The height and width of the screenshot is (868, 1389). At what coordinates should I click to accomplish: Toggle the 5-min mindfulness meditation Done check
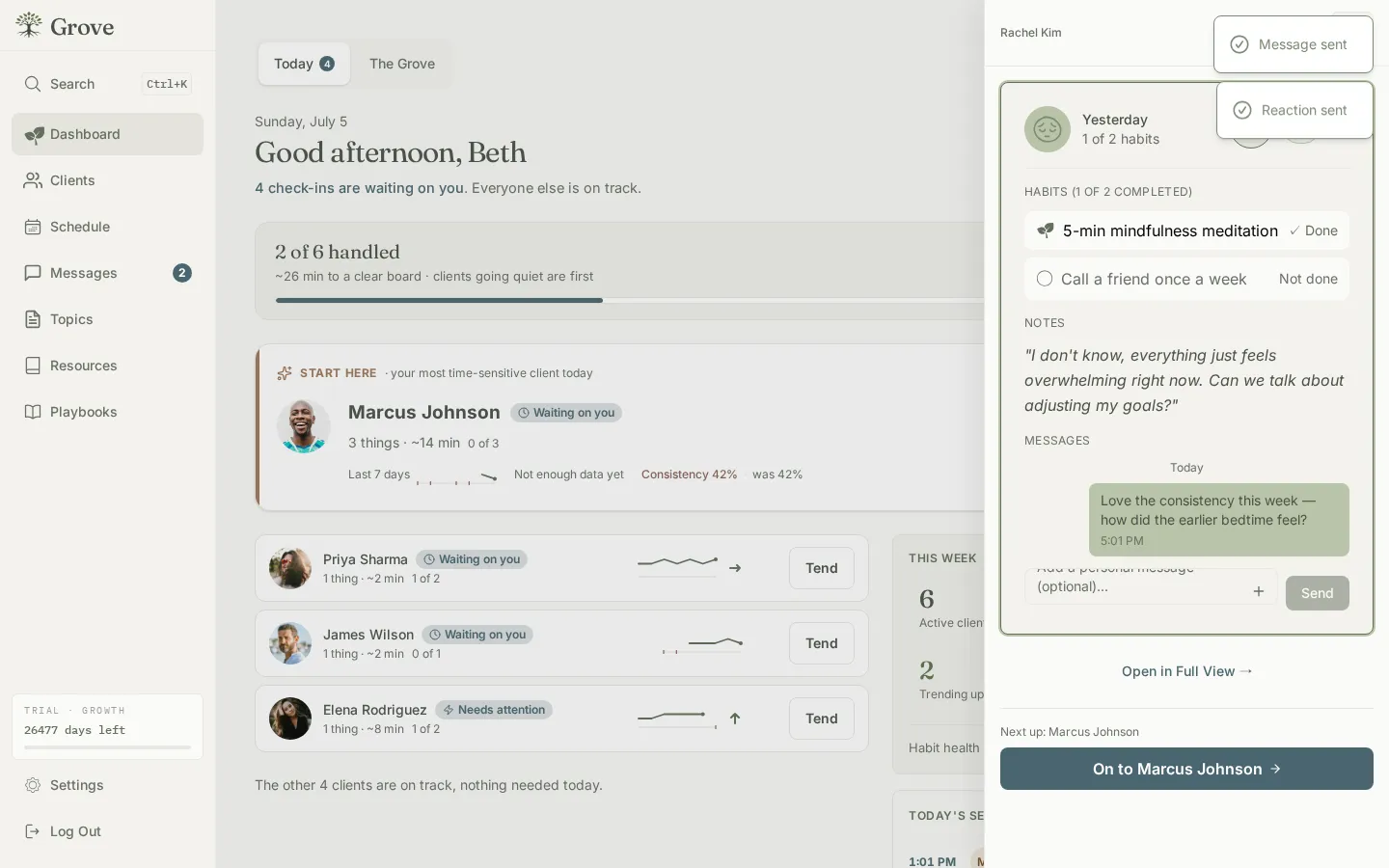pyautogui.click(x=1294, y=231)
